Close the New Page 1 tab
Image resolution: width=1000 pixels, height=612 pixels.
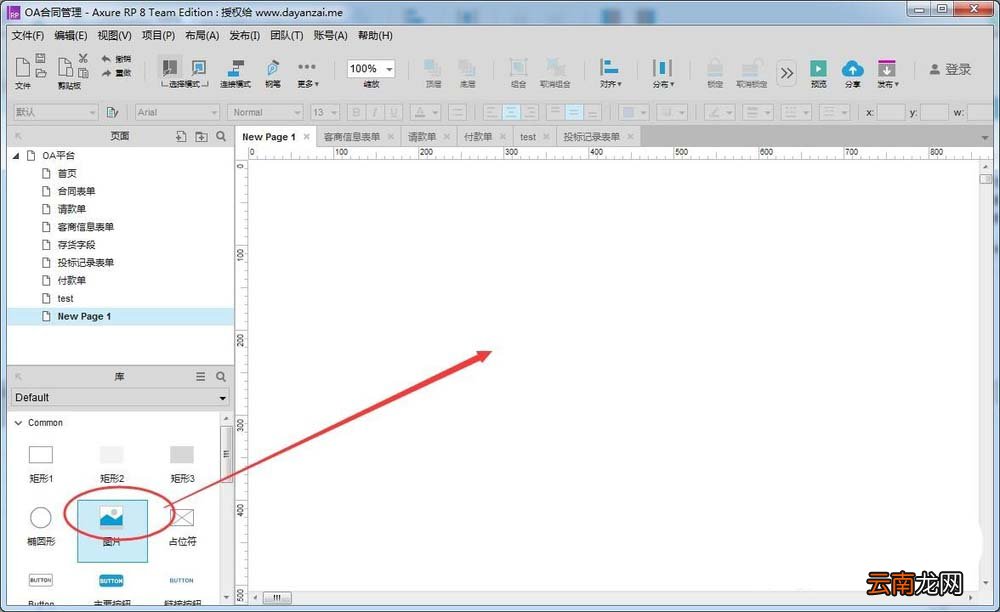[x=307, y=136]
